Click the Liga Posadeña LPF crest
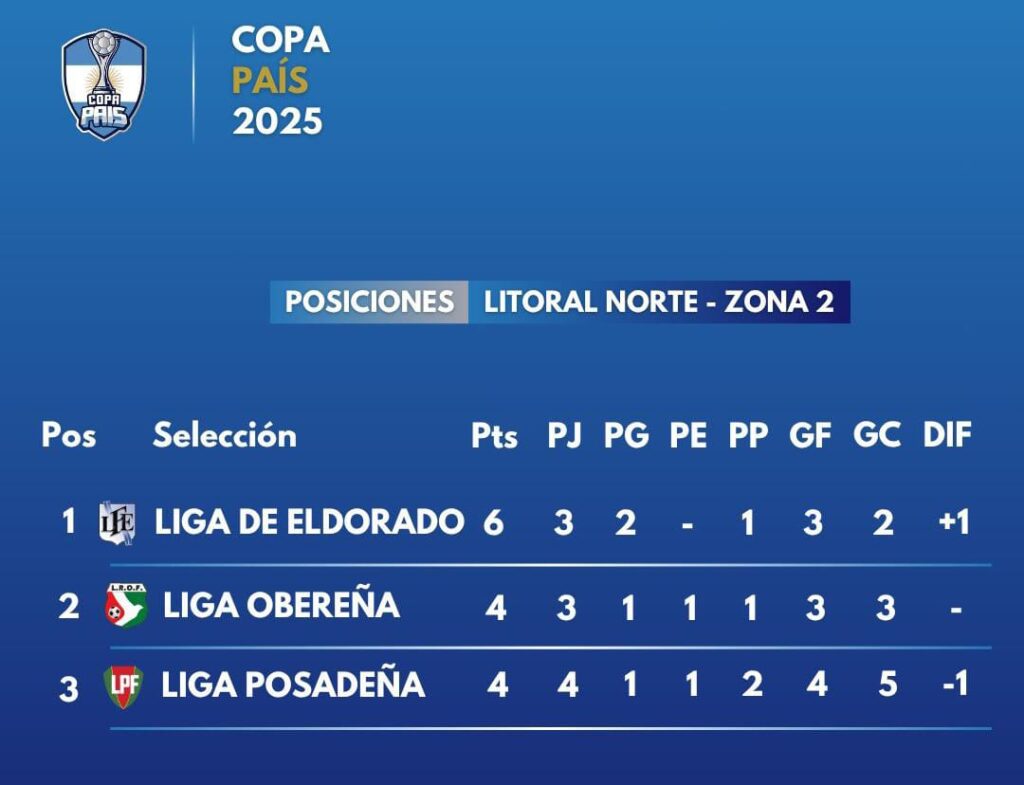 123,686
